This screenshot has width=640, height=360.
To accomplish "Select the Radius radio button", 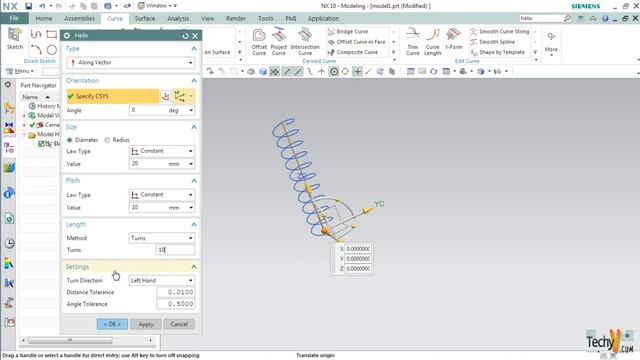I will [107, 140].
